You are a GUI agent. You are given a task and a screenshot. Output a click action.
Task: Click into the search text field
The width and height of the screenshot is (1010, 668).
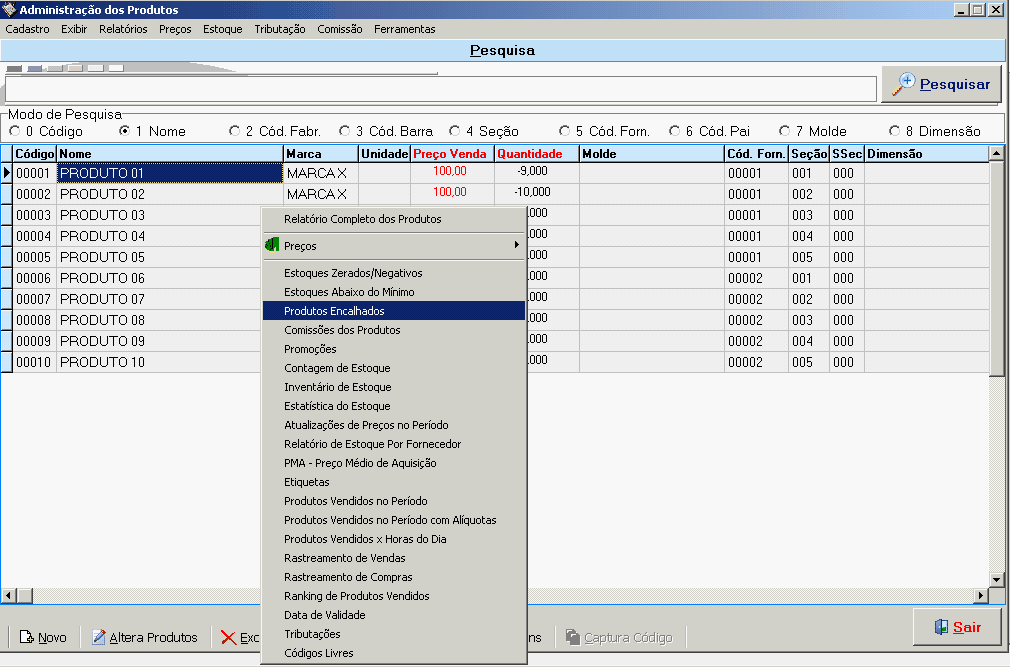(x=440, y=89)
